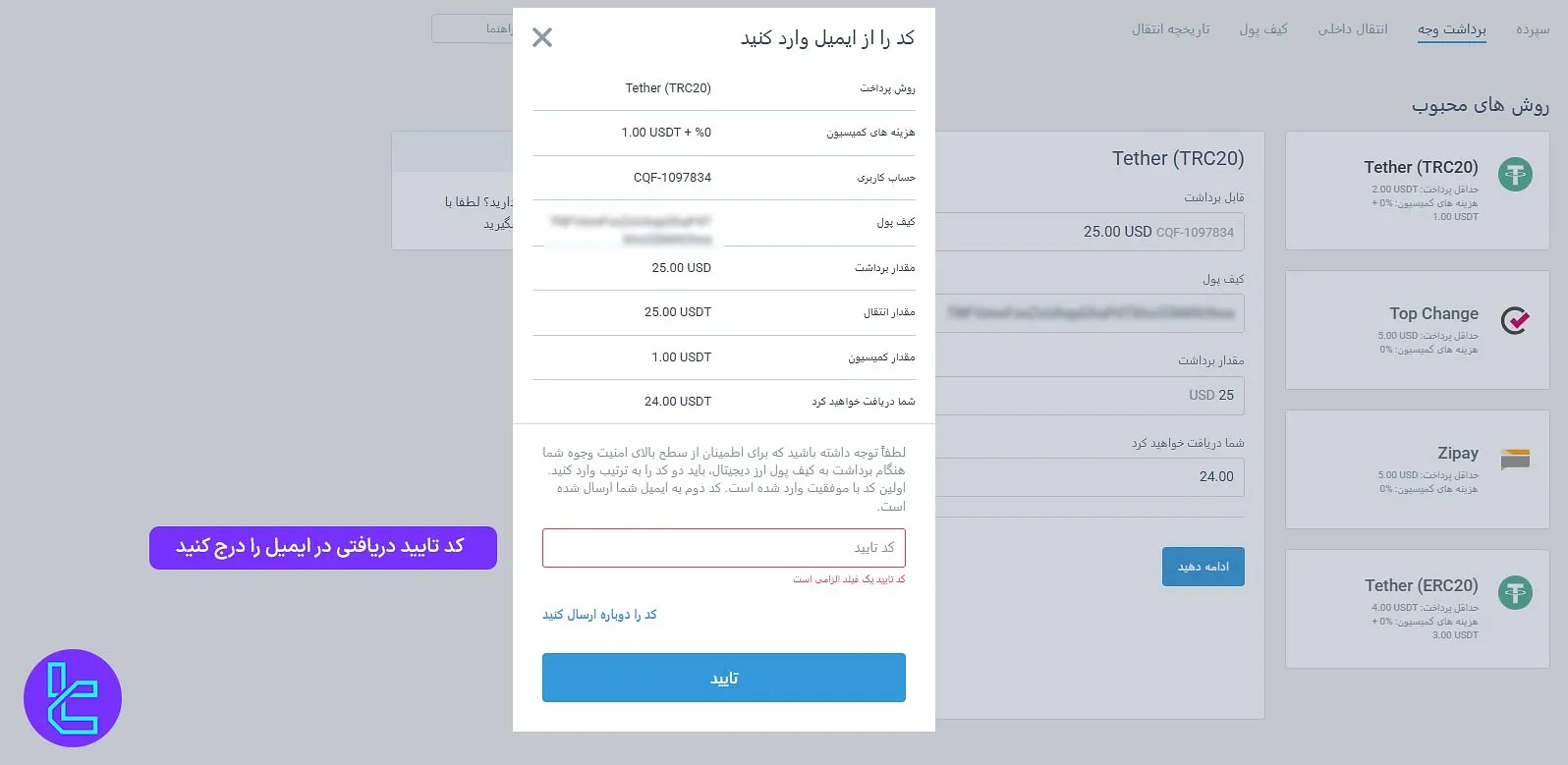Viewport: 1568px width, 765px height.
Task: View the تاریخچه انتقال tab
Action: coord(1170,29)
